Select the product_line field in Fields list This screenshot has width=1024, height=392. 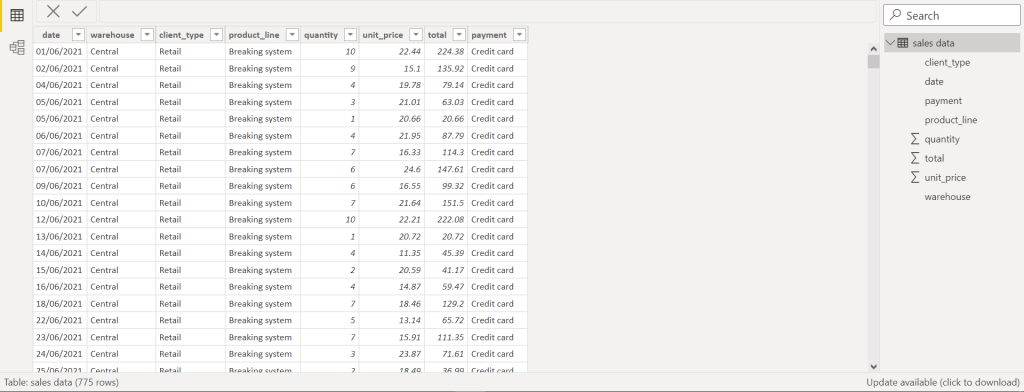[x=951, y=120]
